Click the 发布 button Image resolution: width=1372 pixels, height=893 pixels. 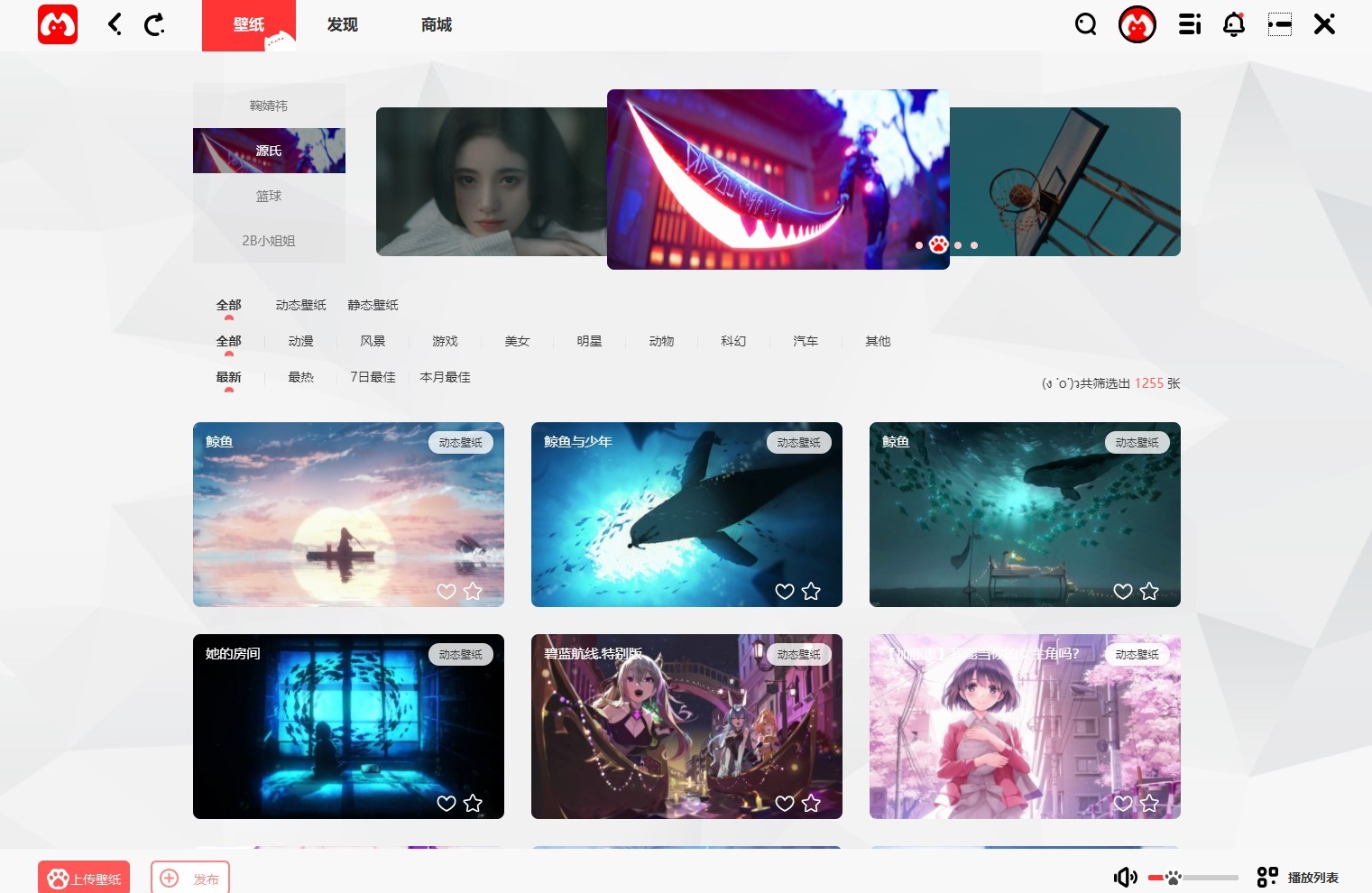click(x=189, y=876)
